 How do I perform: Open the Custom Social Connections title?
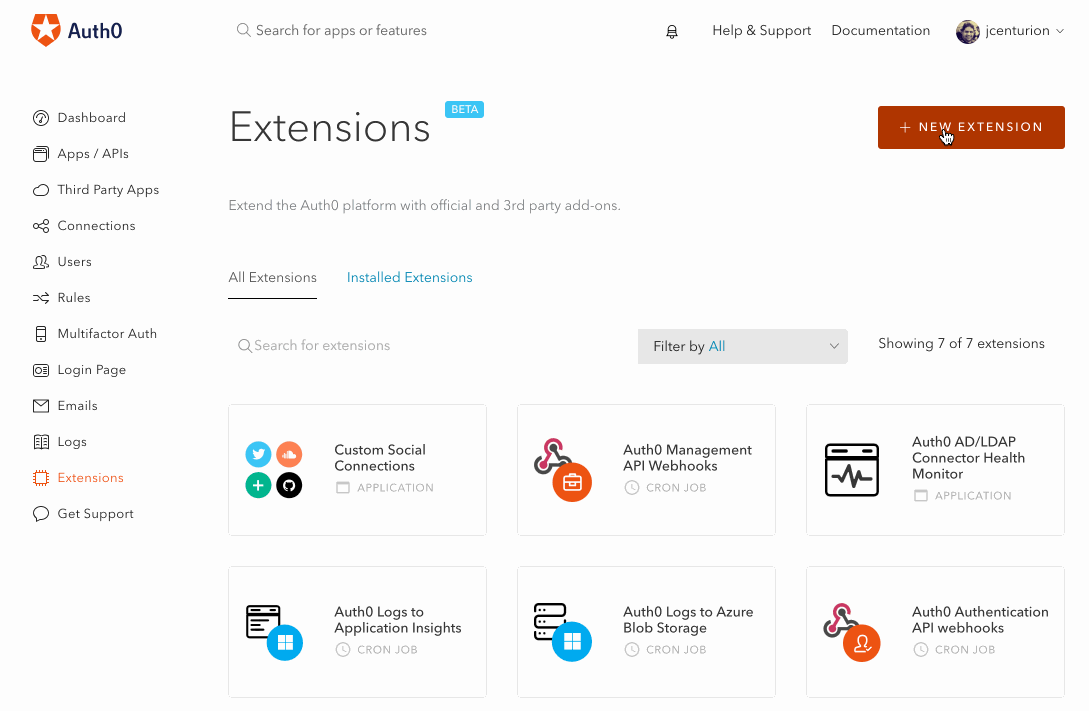tap(380, 458)
